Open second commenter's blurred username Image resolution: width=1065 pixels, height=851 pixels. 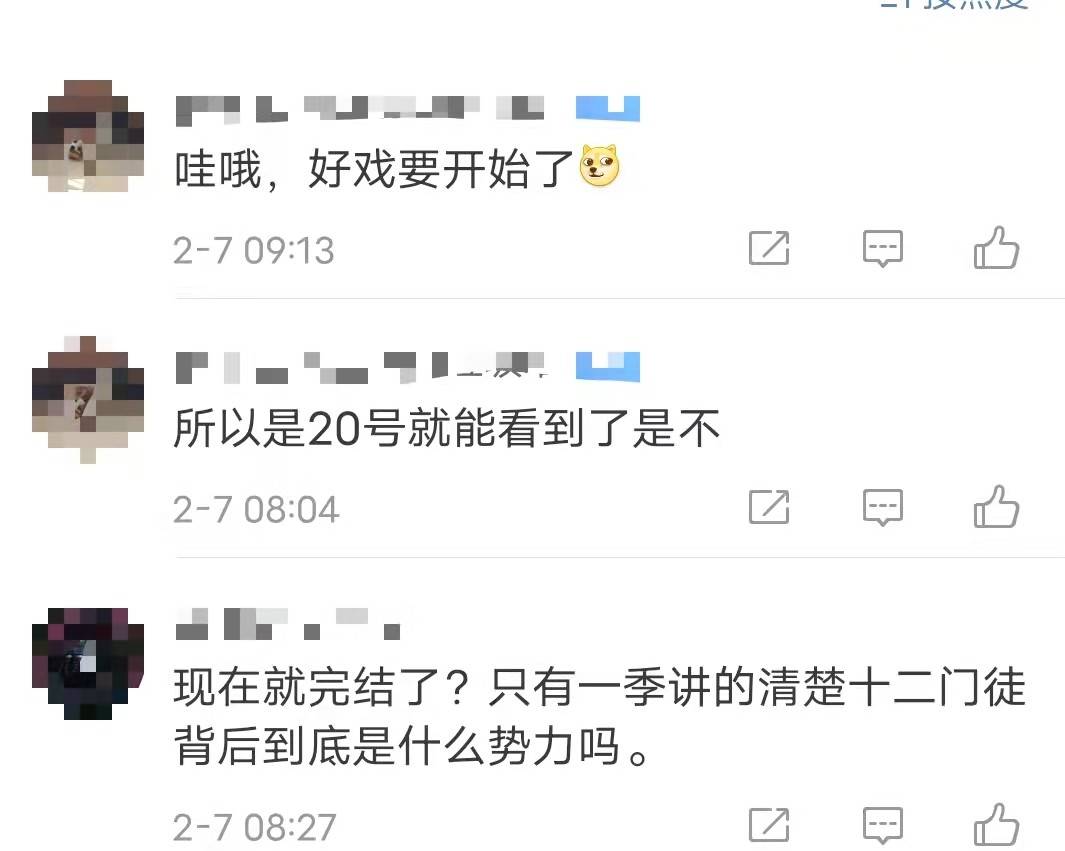(360, 367)
